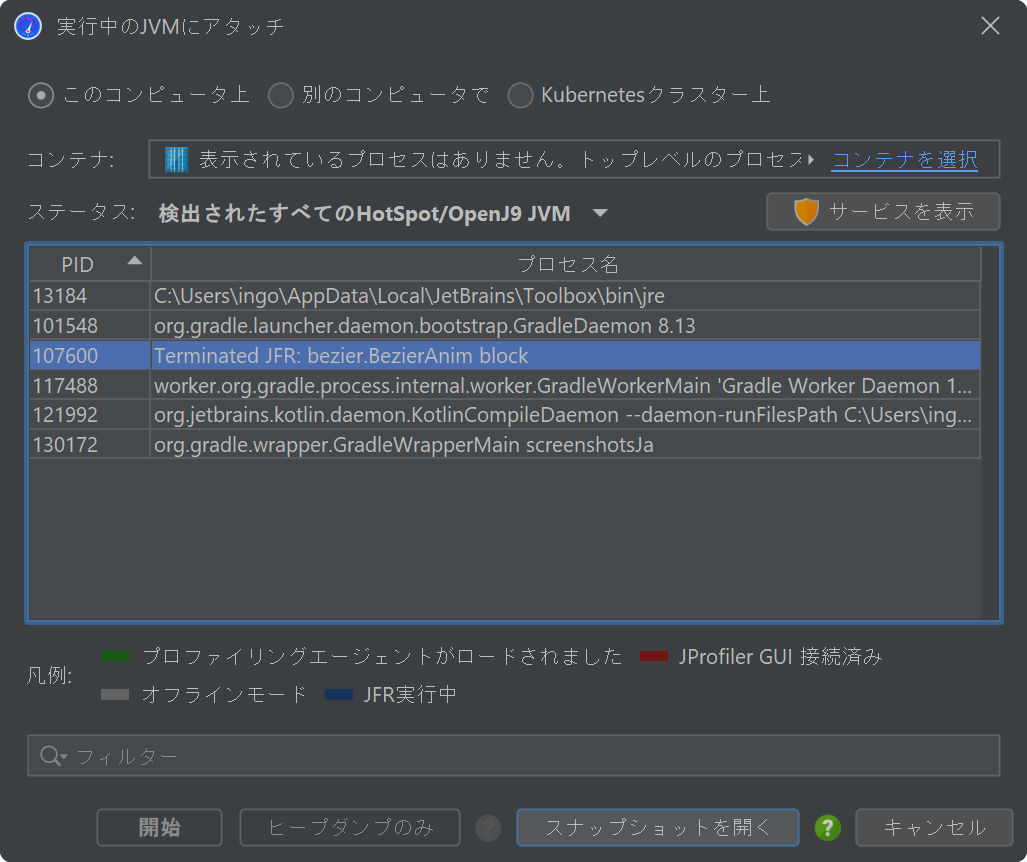The image size is (1027, 862).
Task: Click the gray offline mode legend swatch
Action: [115, 694]
